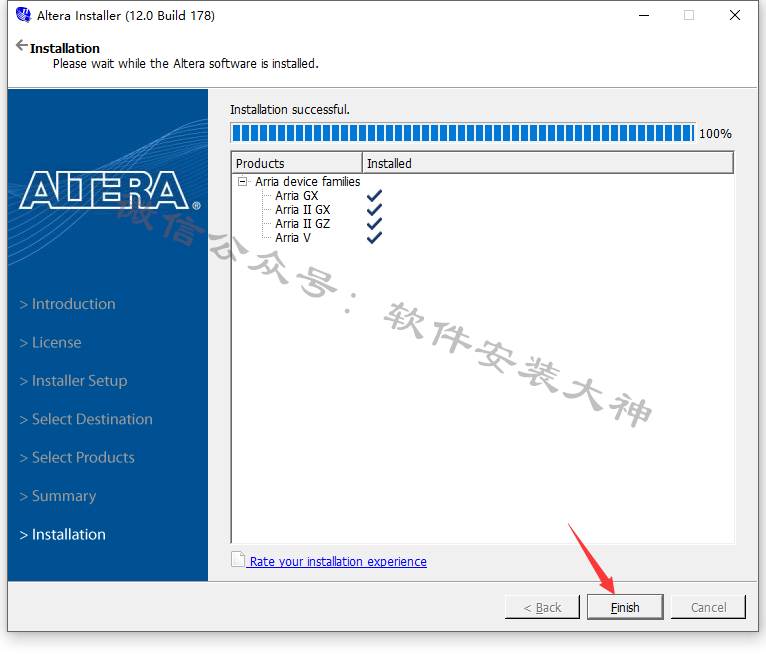Close the Altera Installer window
This screenshot has width=766, height=666.
[735, 16]
